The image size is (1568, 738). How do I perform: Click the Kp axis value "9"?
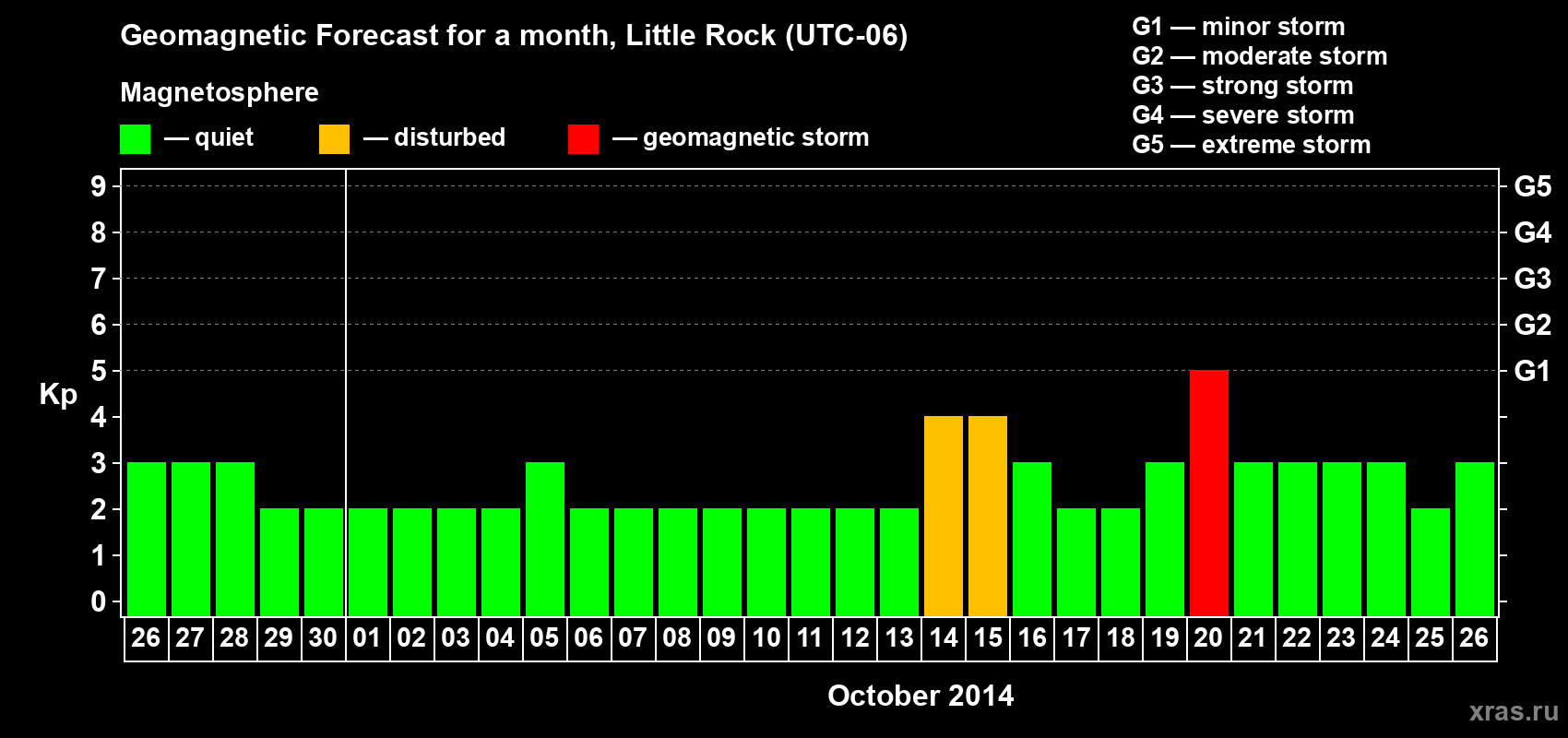(x=99, y=186)
